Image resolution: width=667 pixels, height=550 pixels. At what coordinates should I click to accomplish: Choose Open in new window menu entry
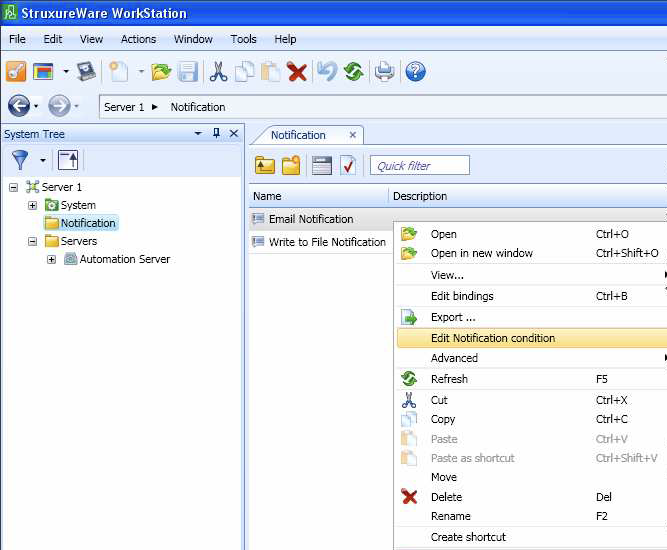point(532,253)
